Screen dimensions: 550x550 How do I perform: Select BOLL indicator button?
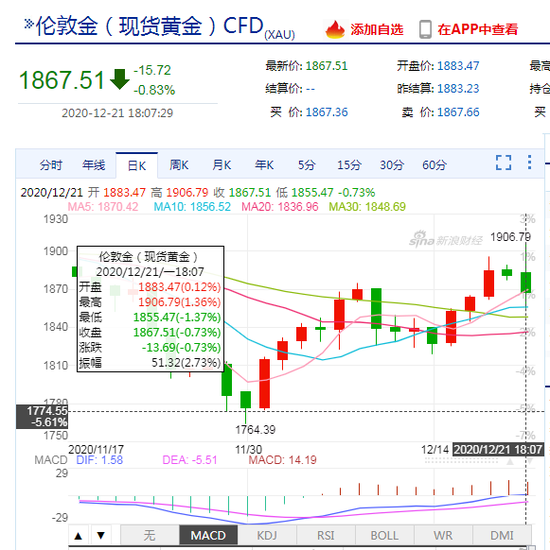click(x=384, y=536)
